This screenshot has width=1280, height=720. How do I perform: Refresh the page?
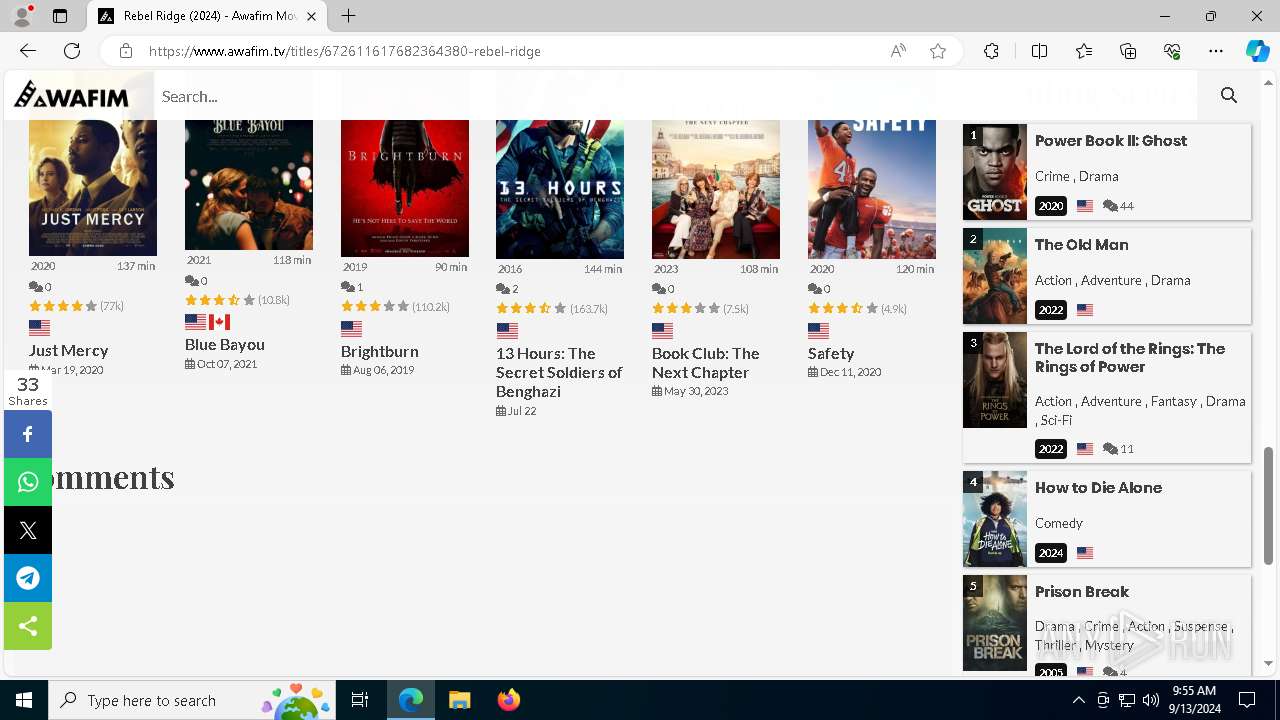[72, 51]
